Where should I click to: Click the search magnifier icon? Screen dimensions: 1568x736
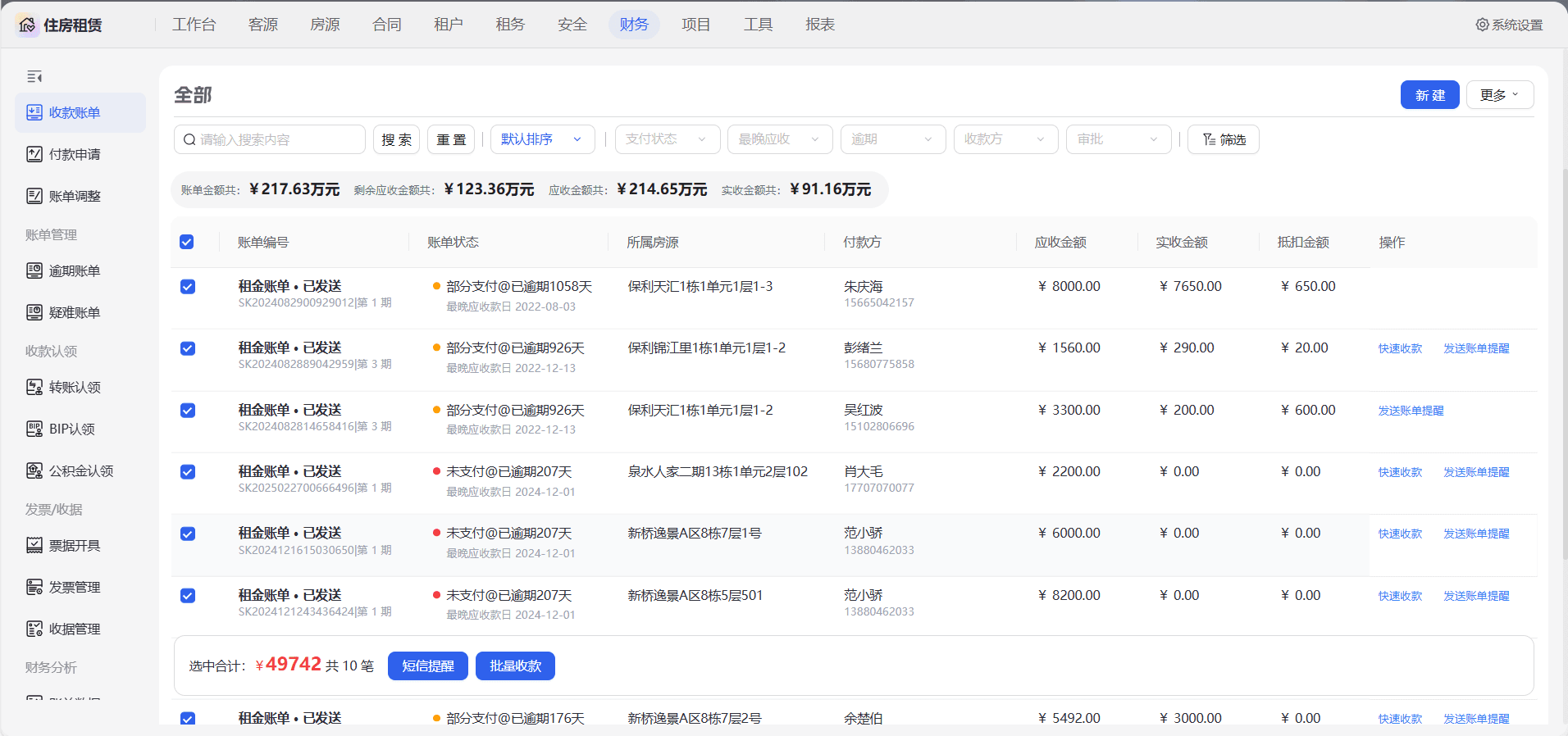click(189, 139)
